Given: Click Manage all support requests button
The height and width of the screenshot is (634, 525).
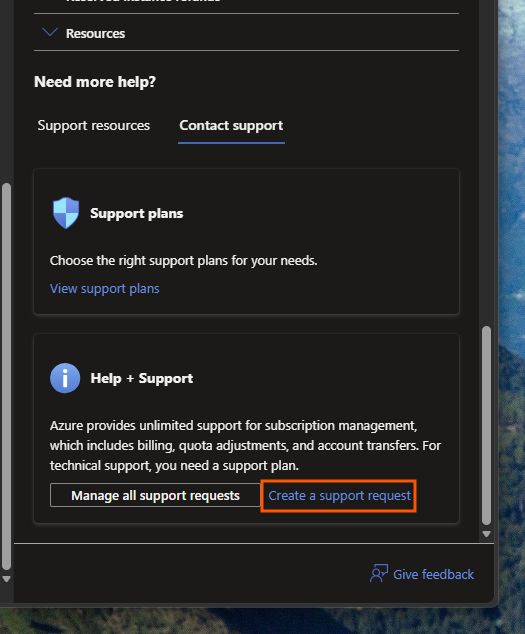Looking at the screenshot, I should click(155, 495).
